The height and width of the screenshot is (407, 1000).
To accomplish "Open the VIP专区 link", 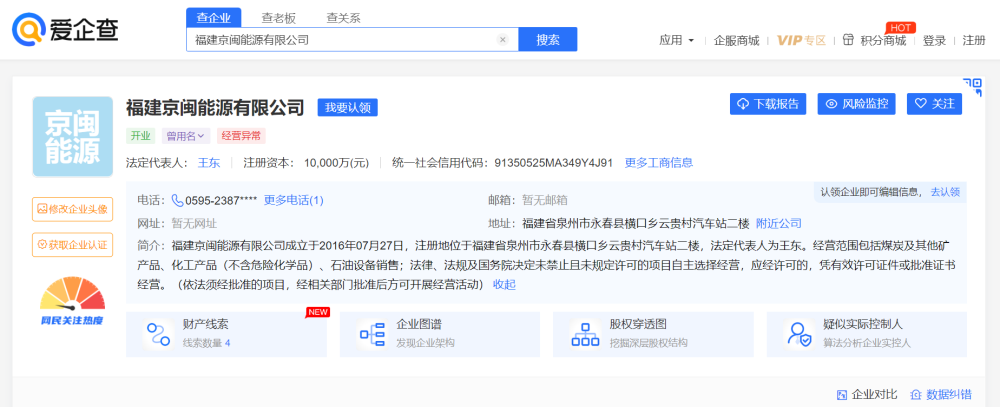I will click(x=802, y=40).
